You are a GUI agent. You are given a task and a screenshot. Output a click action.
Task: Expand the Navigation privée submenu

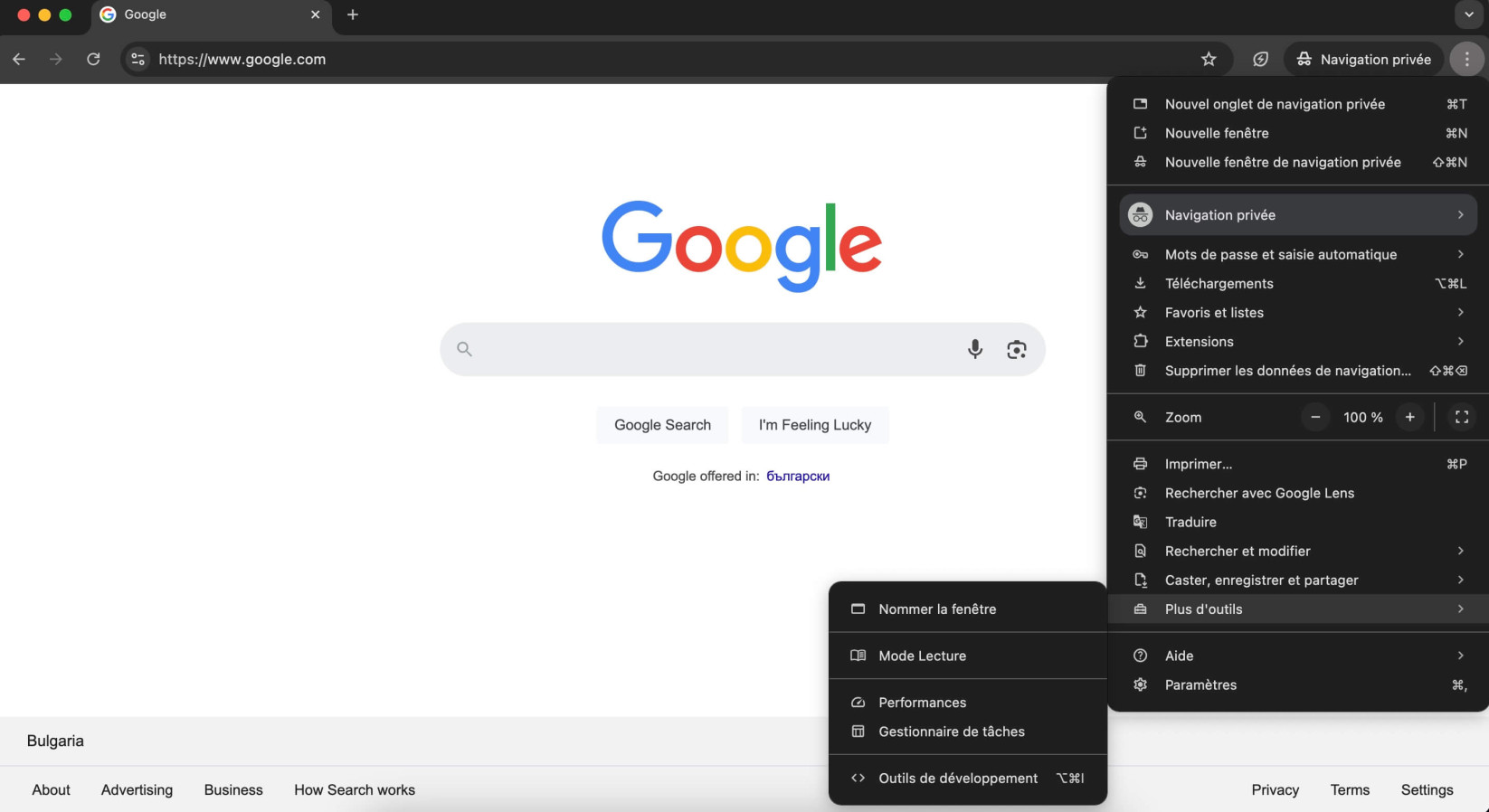click(1298, 215)
